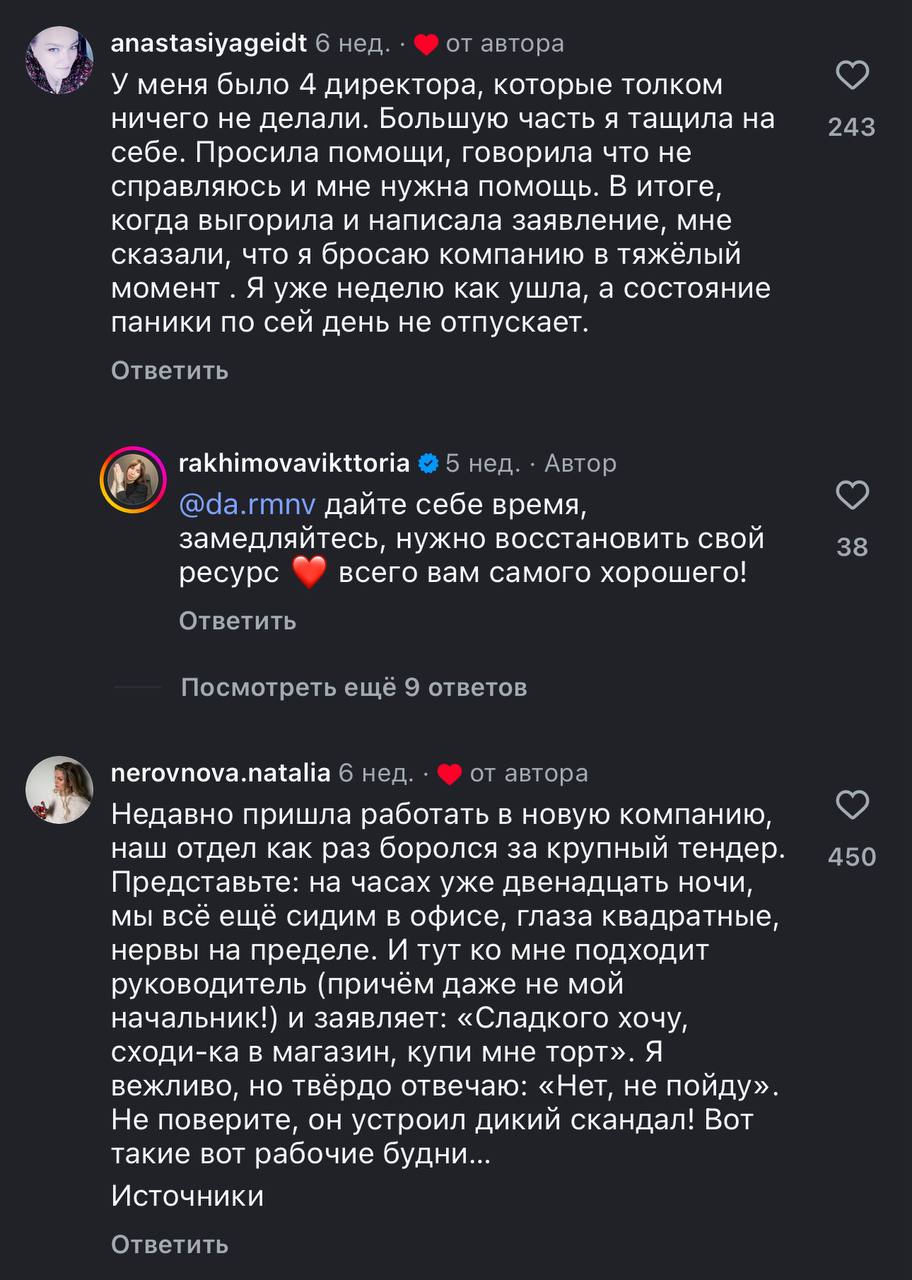Reply to rakhimovavikttoria's comment via "Ответить"
Viewport: 912px width, 1280px height.
tap(238, 621)
